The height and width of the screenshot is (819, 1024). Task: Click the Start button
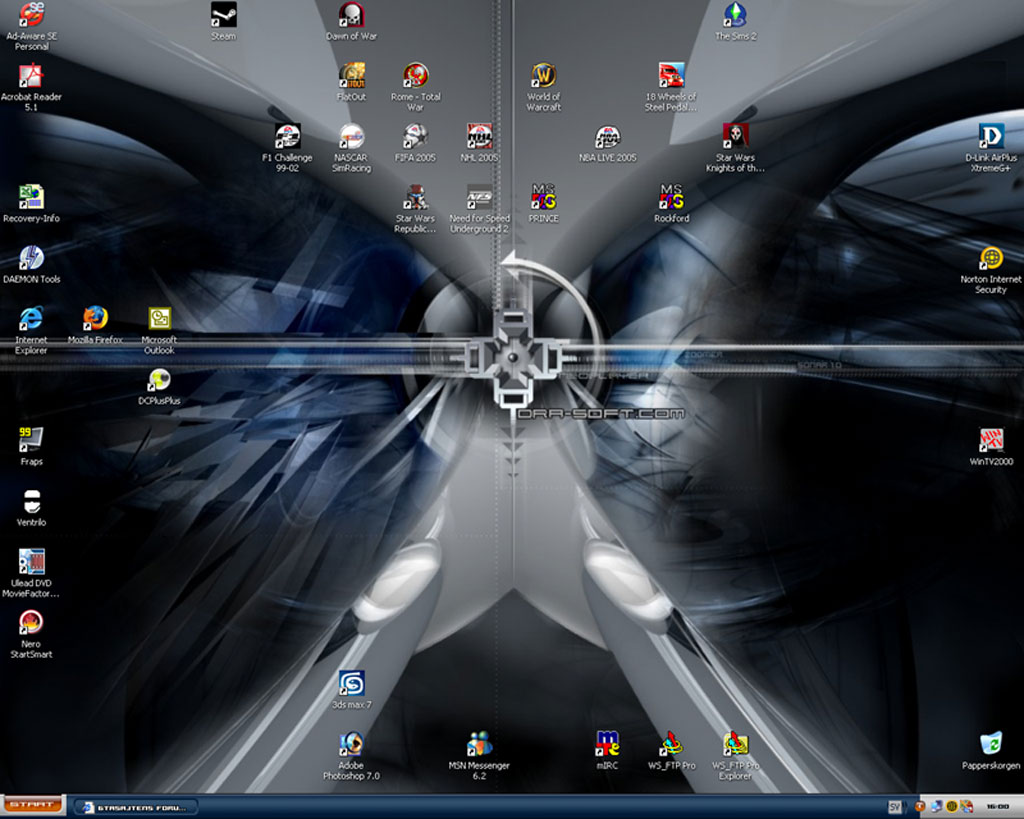click(x=32, y=806)
